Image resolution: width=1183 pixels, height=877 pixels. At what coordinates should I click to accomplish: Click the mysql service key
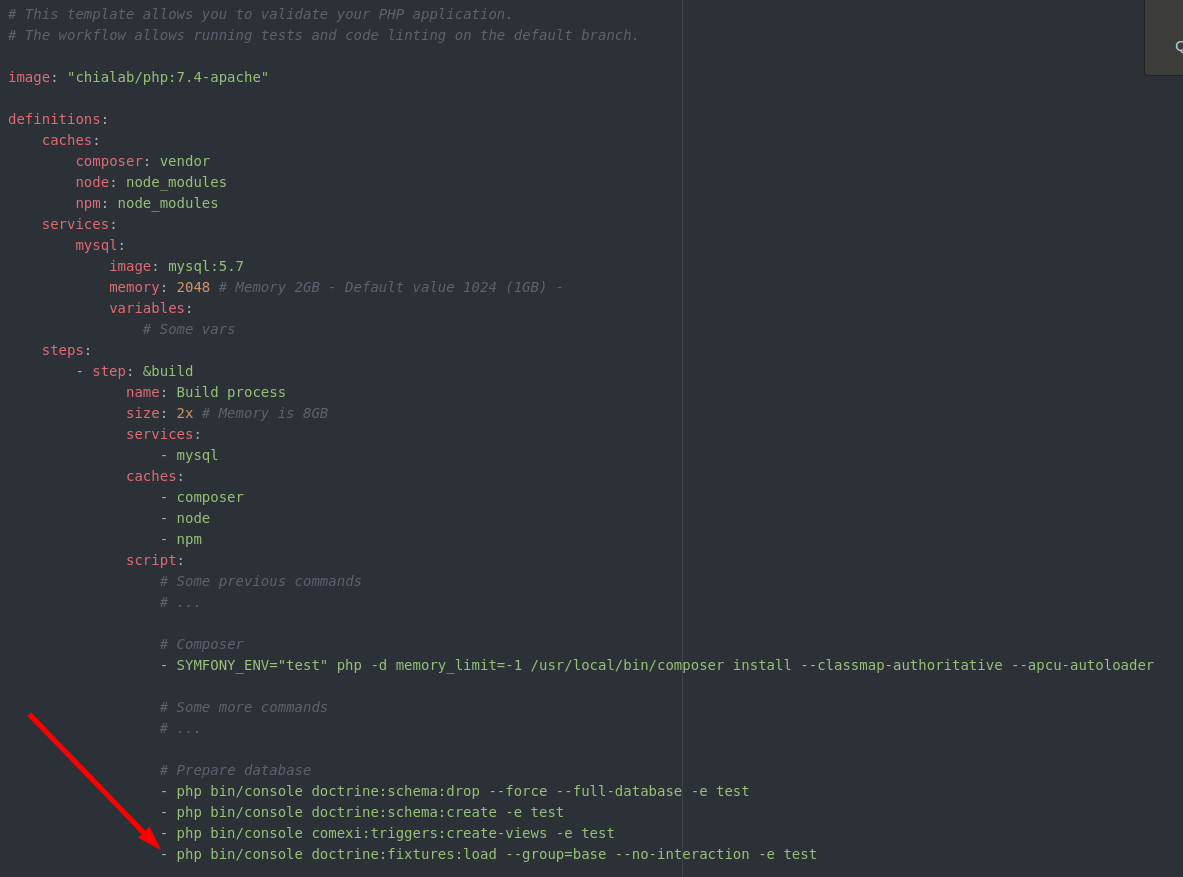[x=97, y=245]
